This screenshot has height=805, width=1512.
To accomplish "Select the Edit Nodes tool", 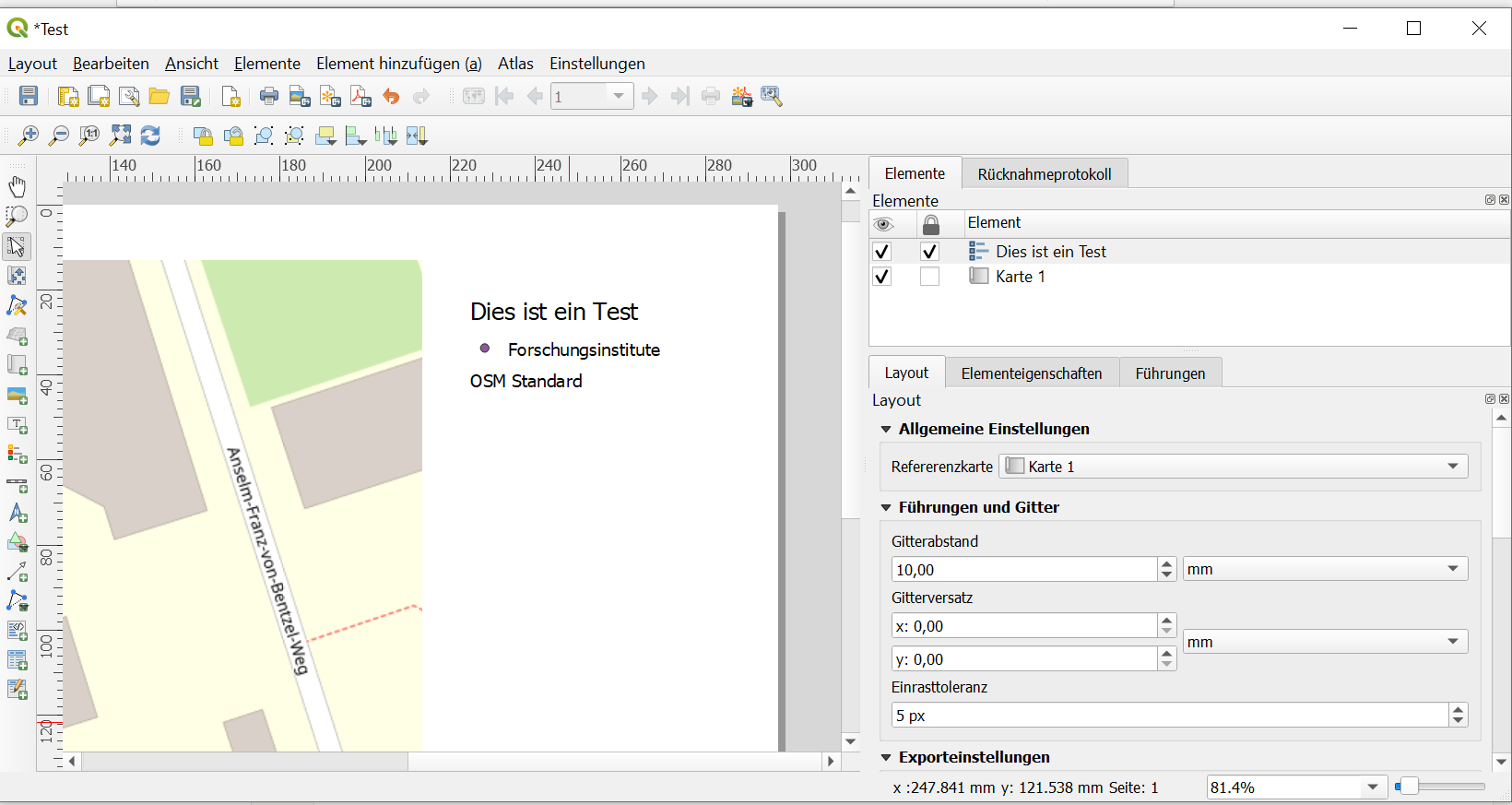I will pyautogui.click(x=17, y=305).
